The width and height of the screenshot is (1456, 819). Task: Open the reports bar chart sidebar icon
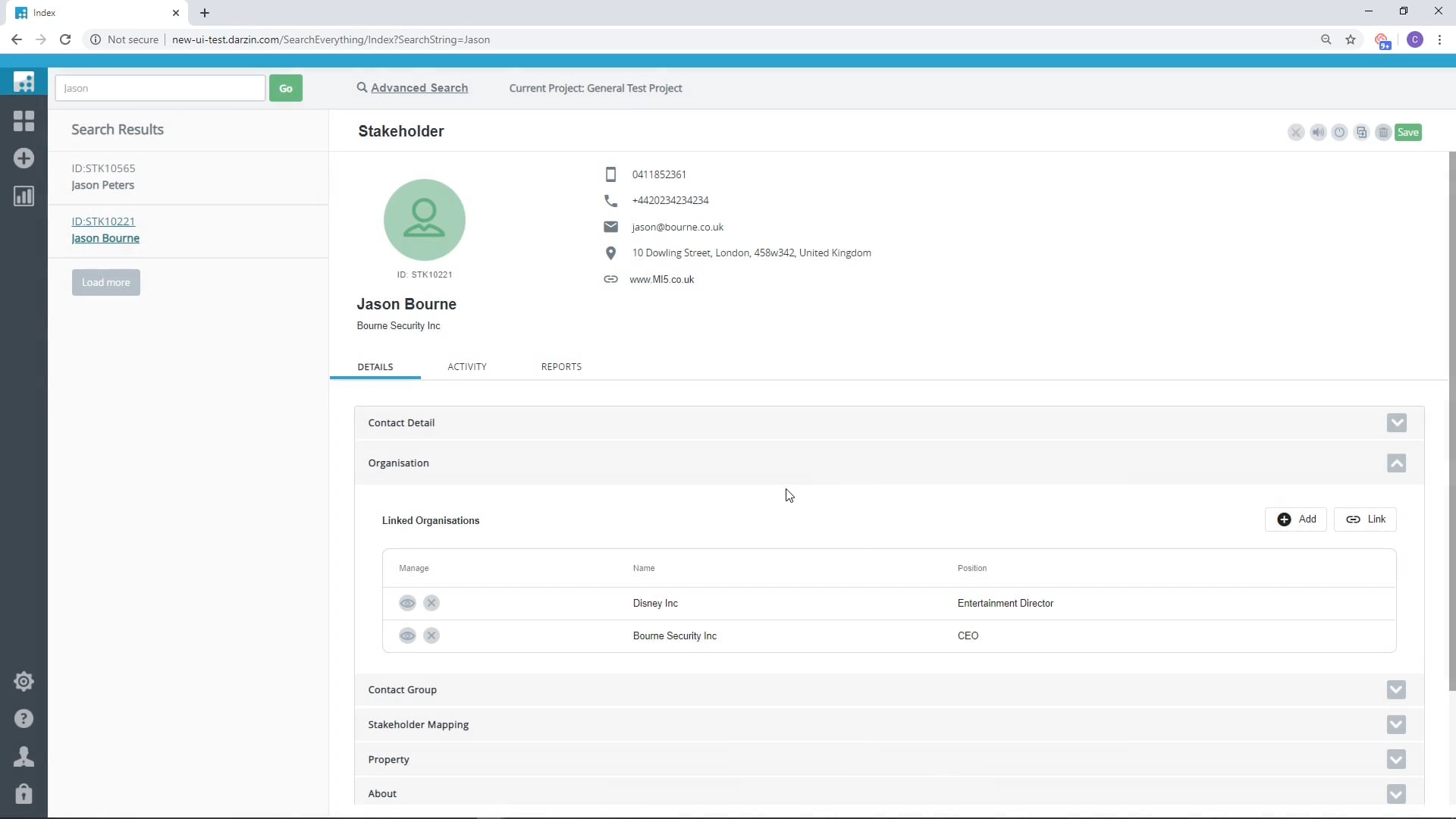point(24,196)
